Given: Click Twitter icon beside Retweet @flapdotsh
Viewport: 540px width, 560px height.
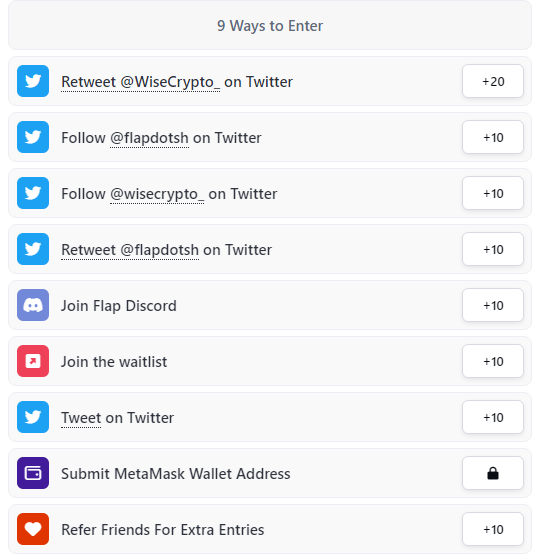Looking at the screenshot, I should (x=33, y=249).
